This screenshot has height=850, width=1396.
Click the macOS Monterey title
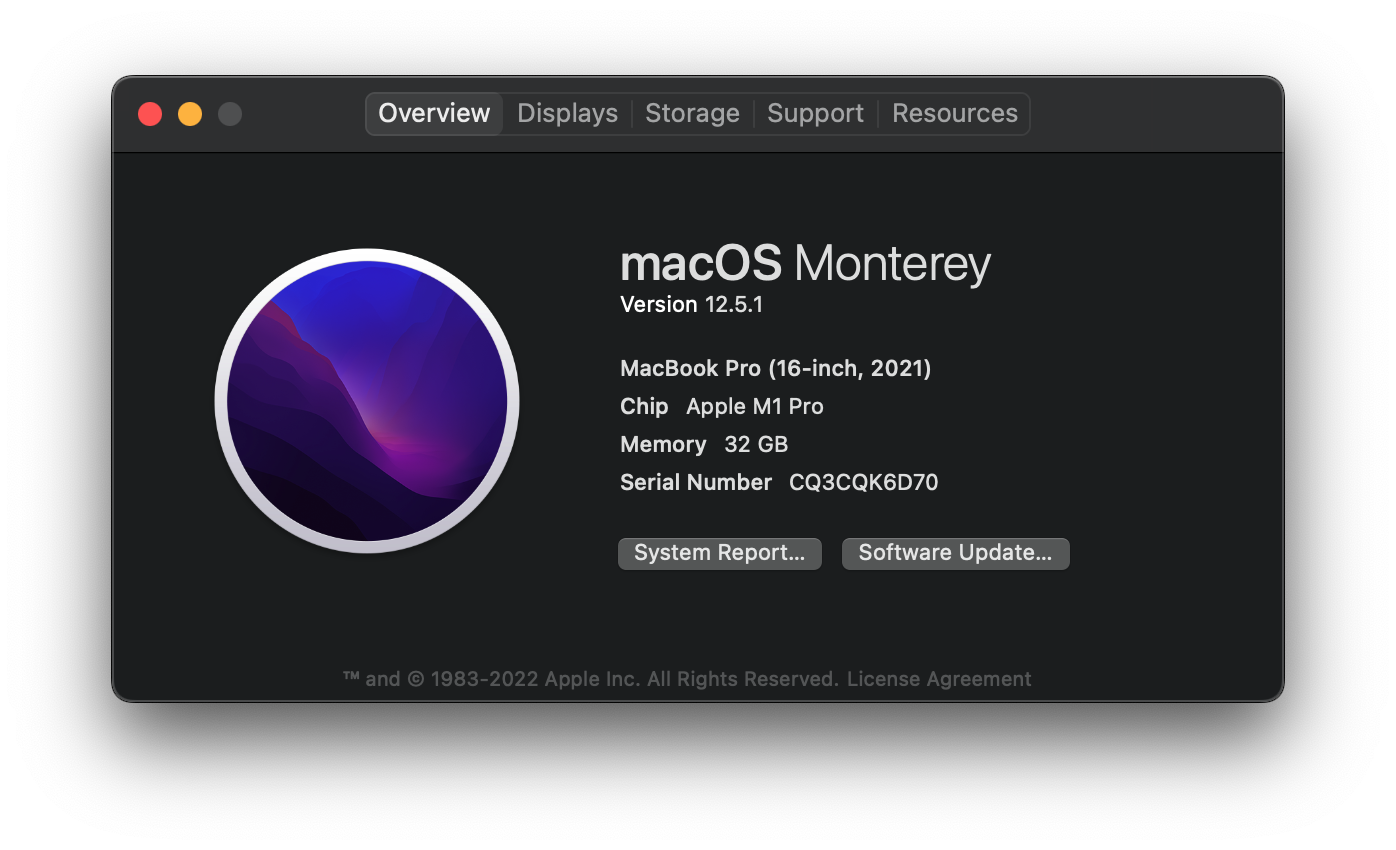806,264
